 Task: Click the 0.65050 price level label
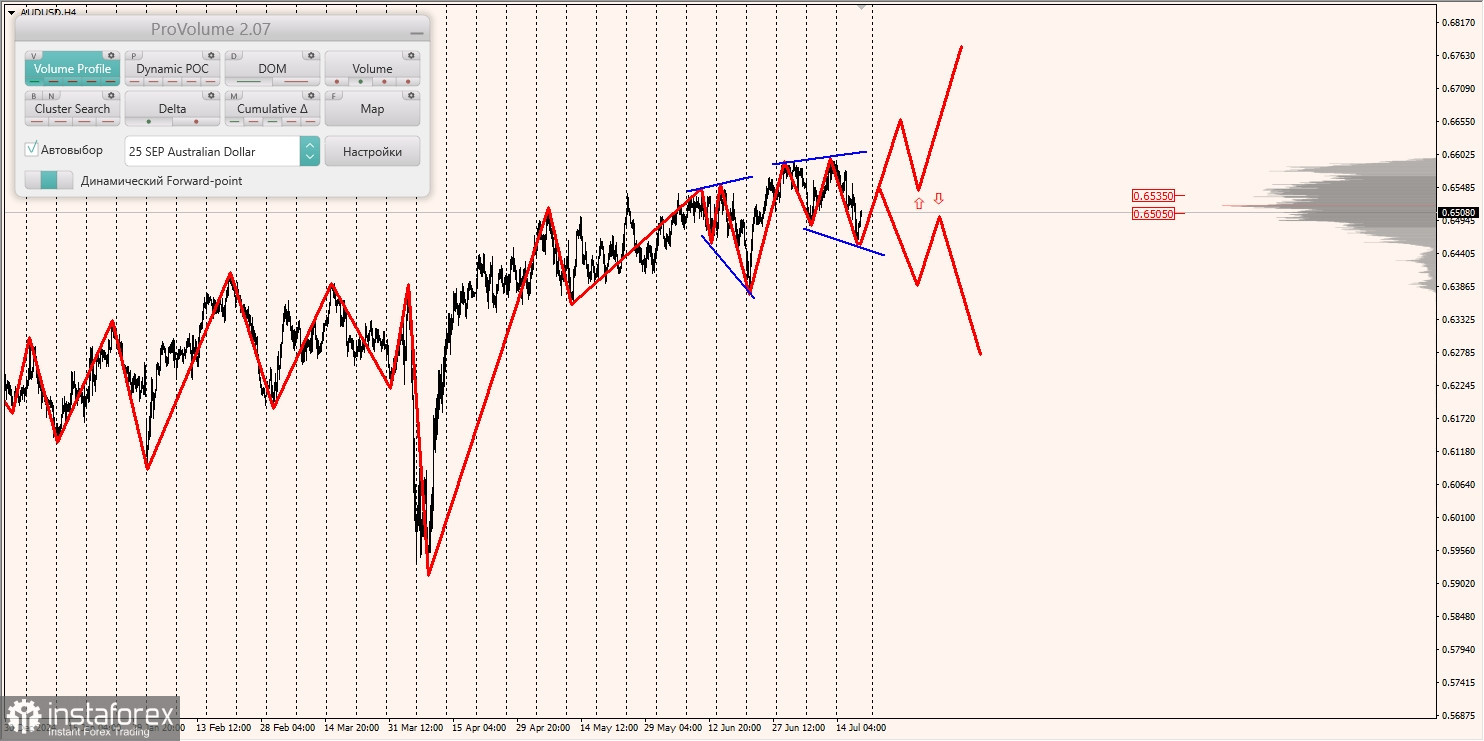tap(1153, 213)
